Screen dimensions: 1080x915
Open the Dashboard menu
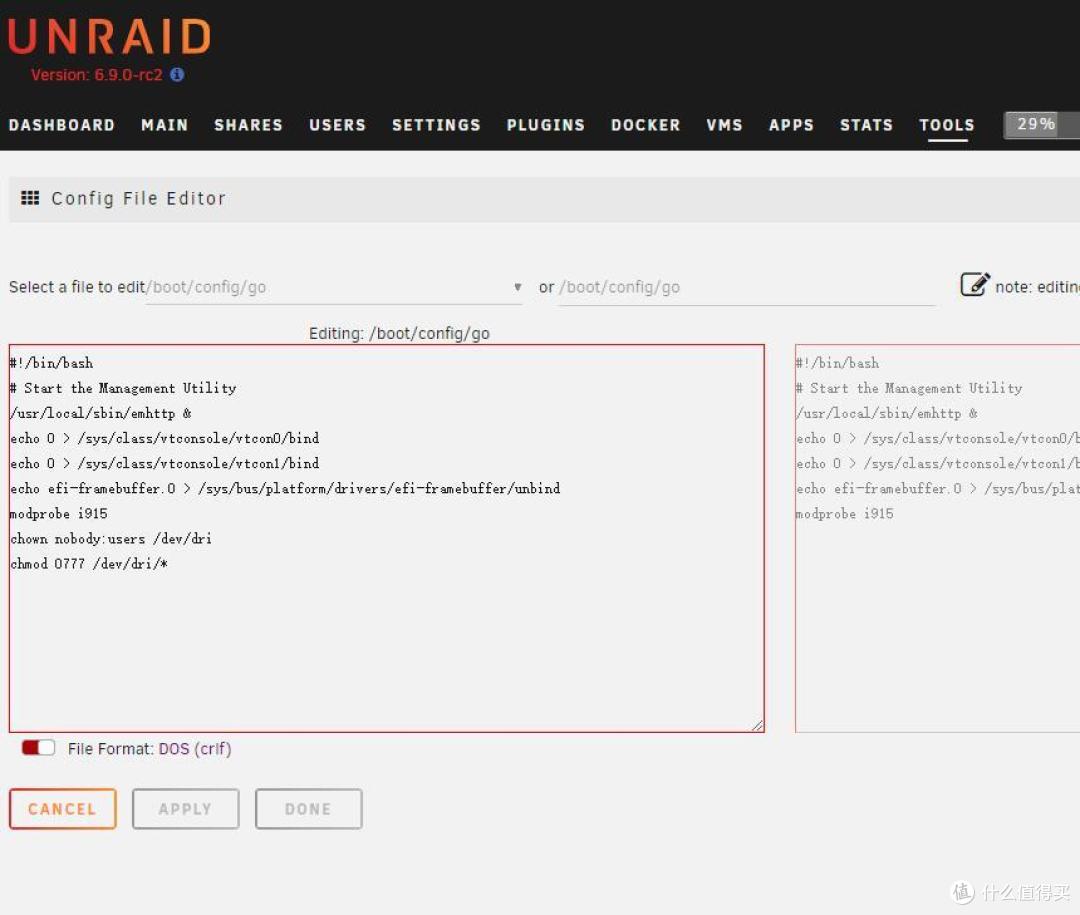pos(62,125)
